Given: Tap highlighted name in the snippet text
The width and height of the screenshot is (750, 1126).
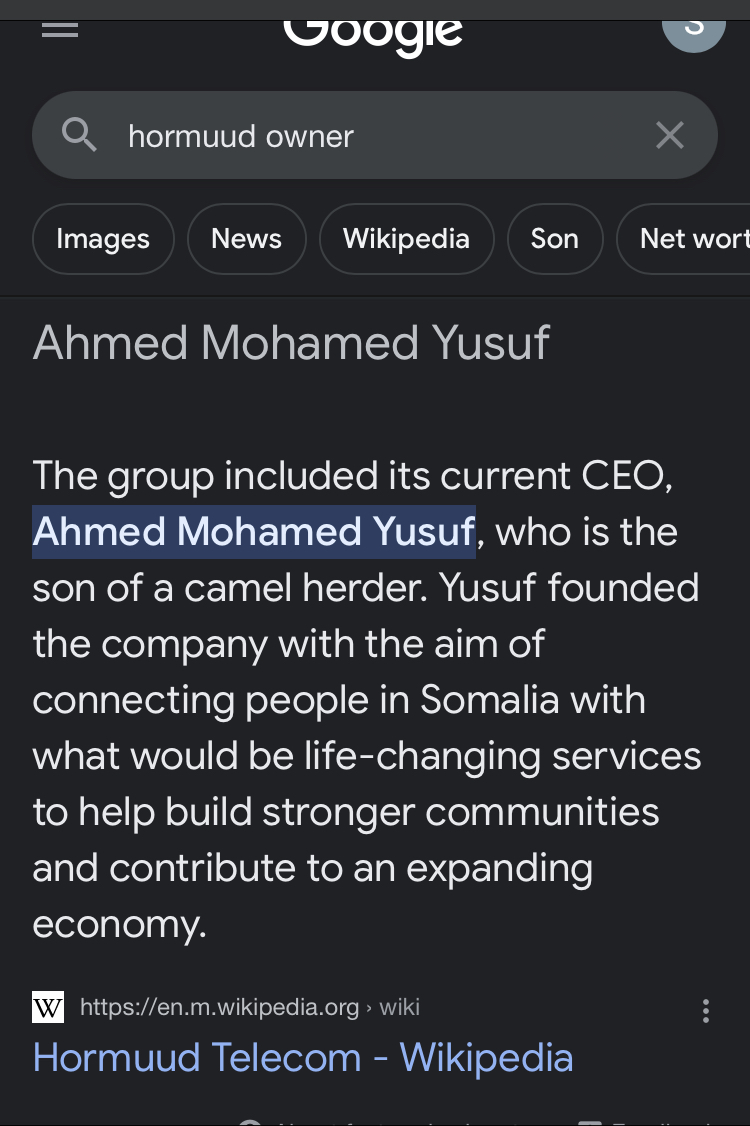Looking at the screenshot, I should [x=253, y=532].
